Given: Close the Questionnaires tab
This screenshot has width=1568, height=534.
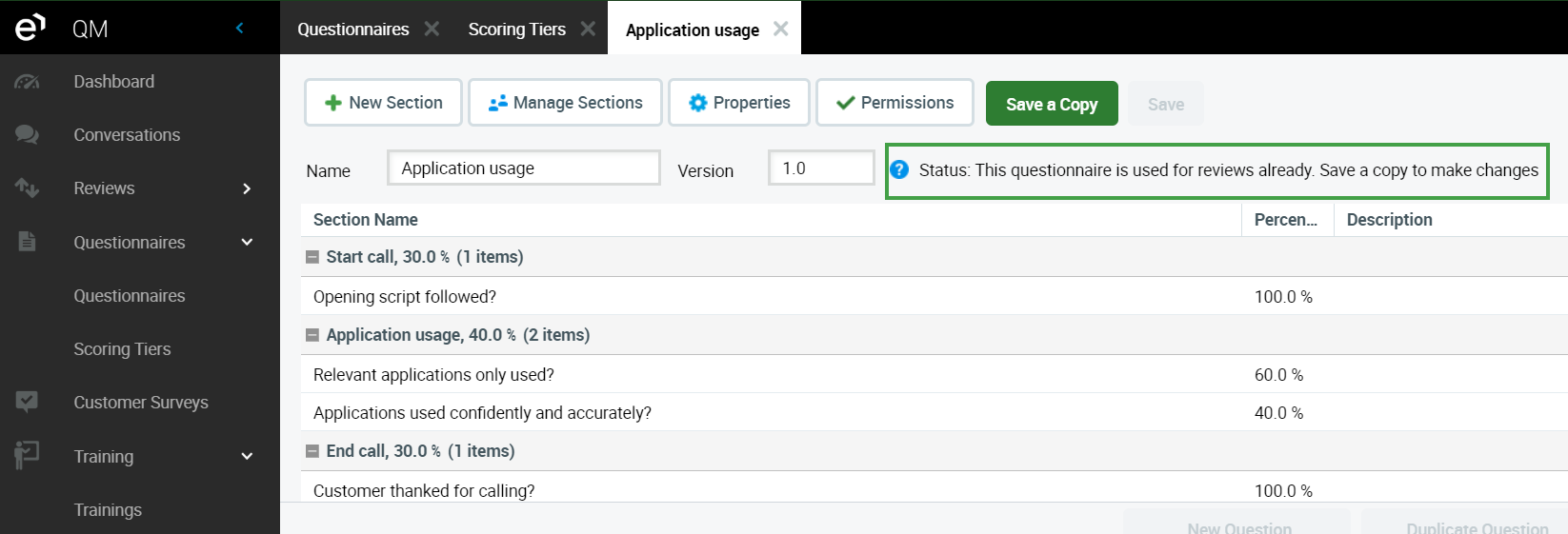Looking at the screenshot, I should pyautogui.click(x=432, y=29).
